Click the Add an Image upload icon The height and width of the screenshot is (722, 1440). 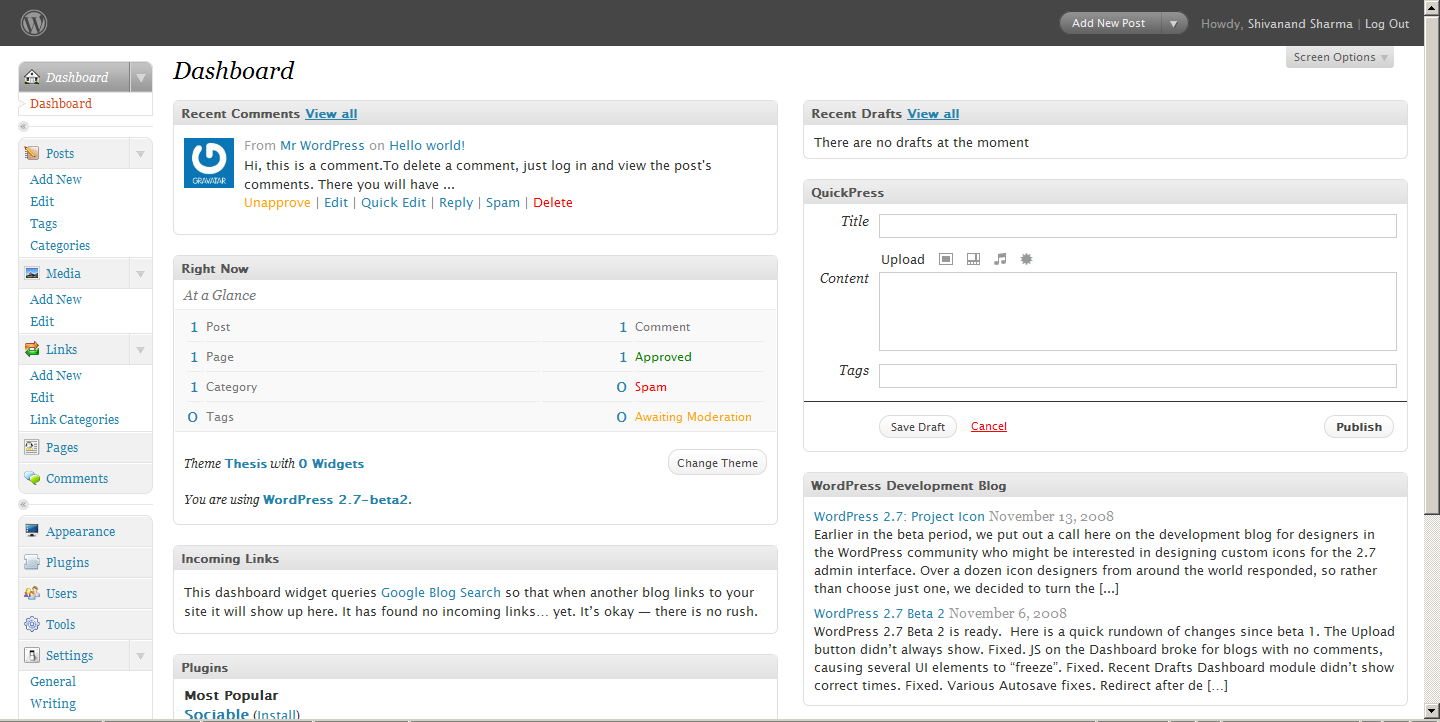(946, 259)
